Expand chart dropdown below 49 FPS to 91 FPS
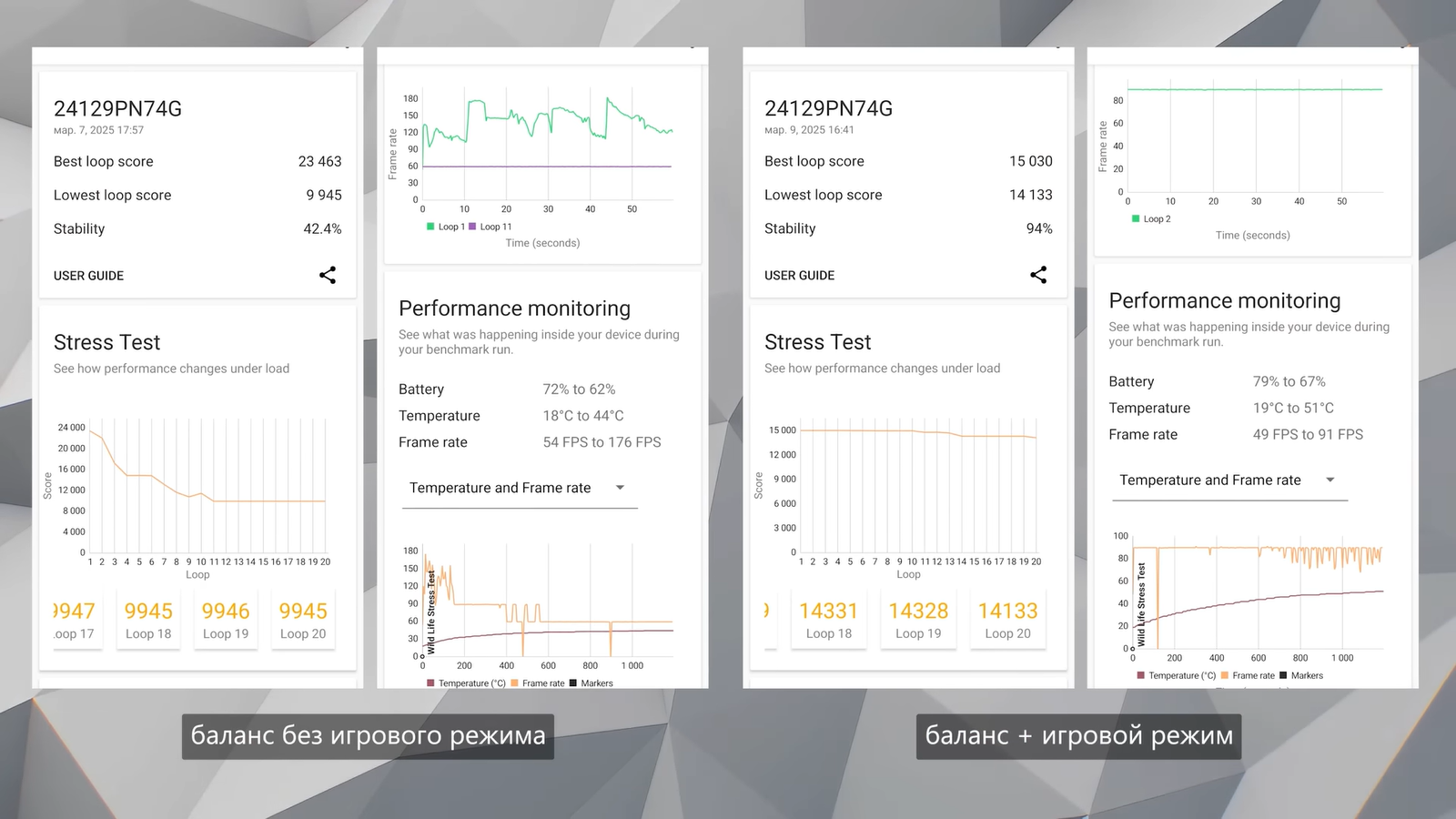Image resolution: width=1456 pixels, height=819 pixels. 1229,480
